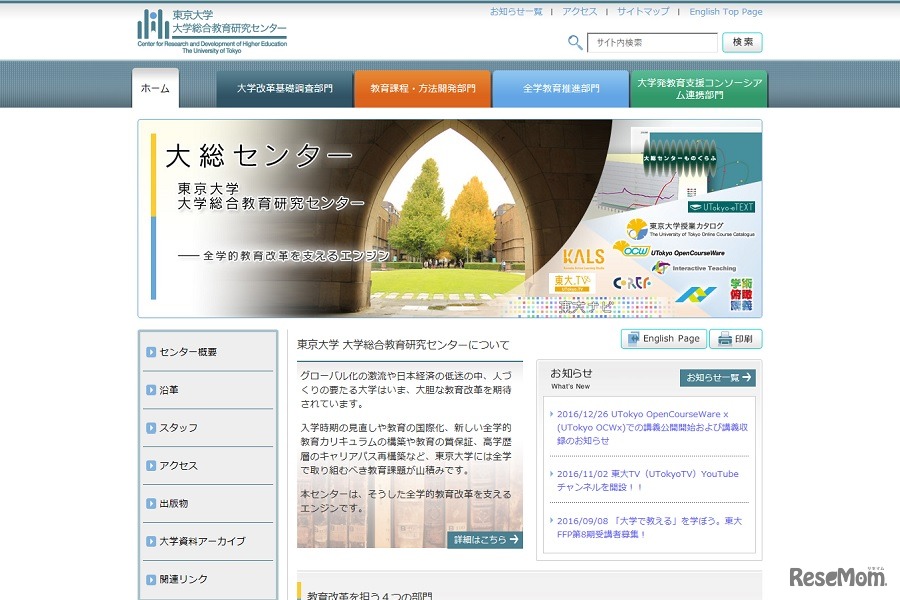This screenshot has width=900, height=600.
Task: Click the CoREF logo
Action: [x=633, y=284]
